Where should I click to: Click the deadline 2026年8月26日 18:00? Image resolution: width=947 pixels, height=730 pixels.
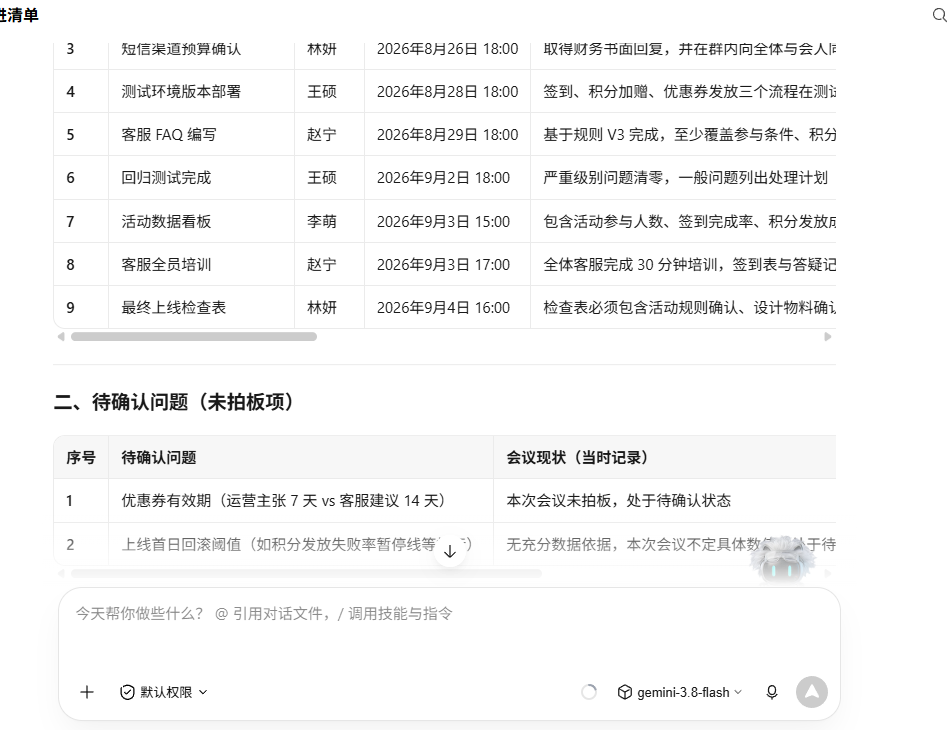[x=448, y=49]
